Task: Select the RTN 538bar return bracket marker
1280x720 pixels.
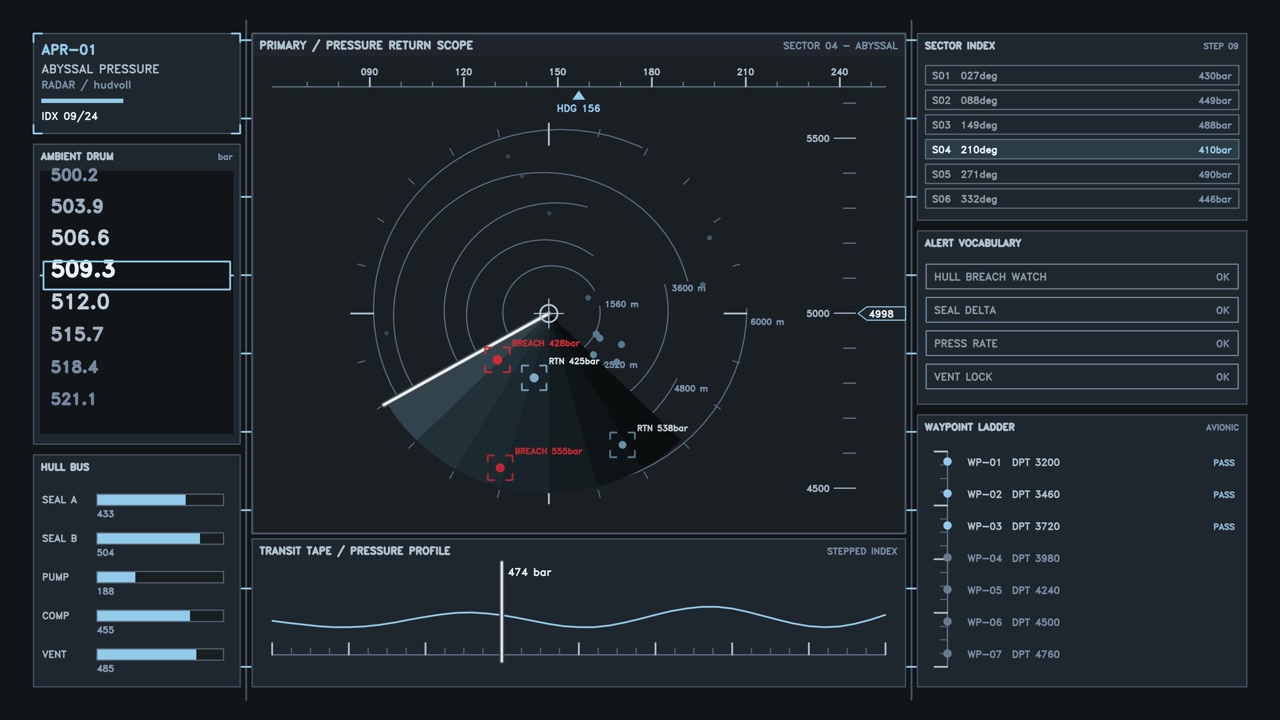Action: 622,444
